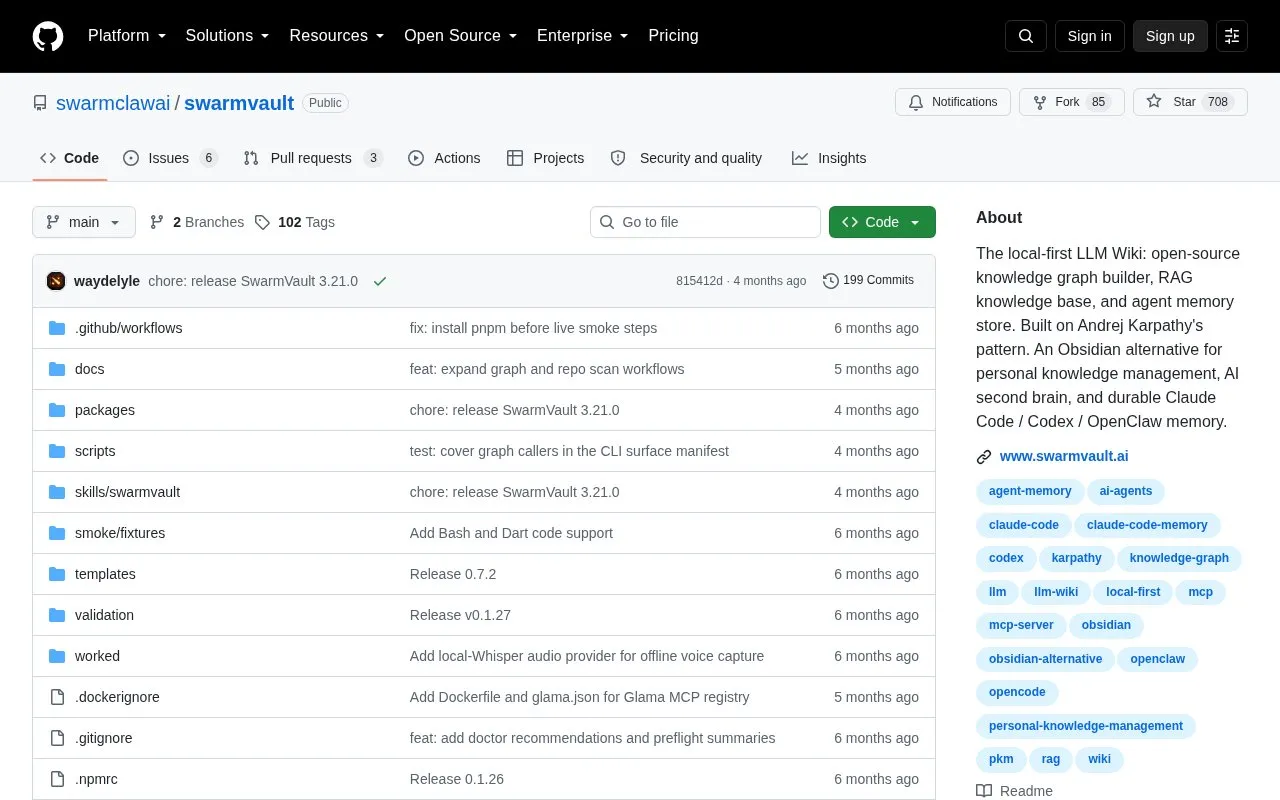Click the docs folder icon
Screen dimensions: 1280x800
click(57, 369)
